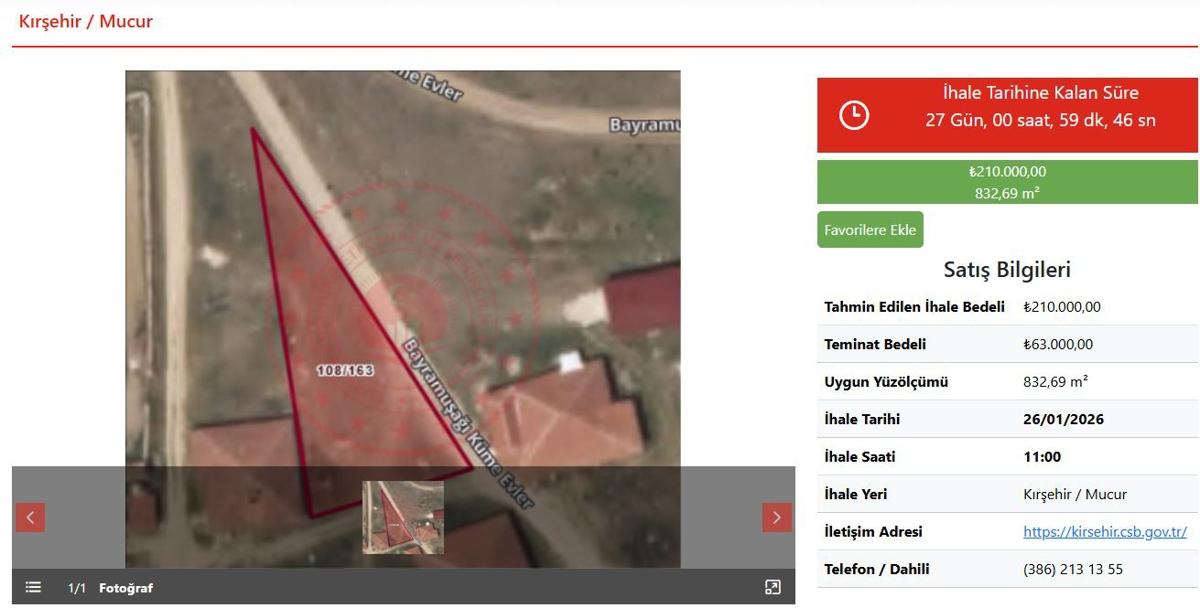This screenshot has height=608, width=1200.
Task: Click the Teminat Bedeli amount ₺63.000,00
Action: (1058, 344)
